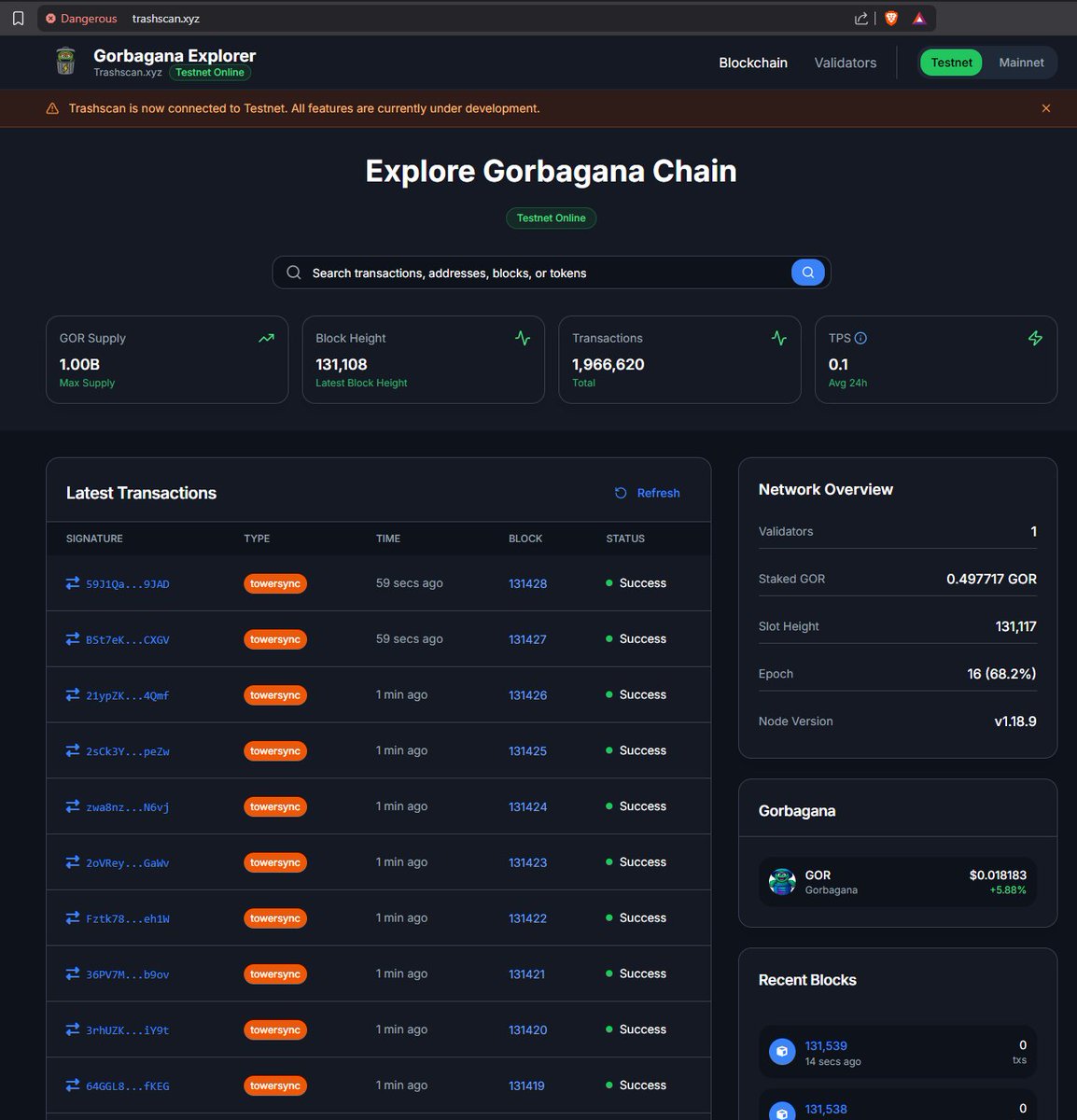Screen dimensions: 1077x1120
Task: Click transfer arrows icon for 2sCk3Y...peZw
Action: (73, 750)
